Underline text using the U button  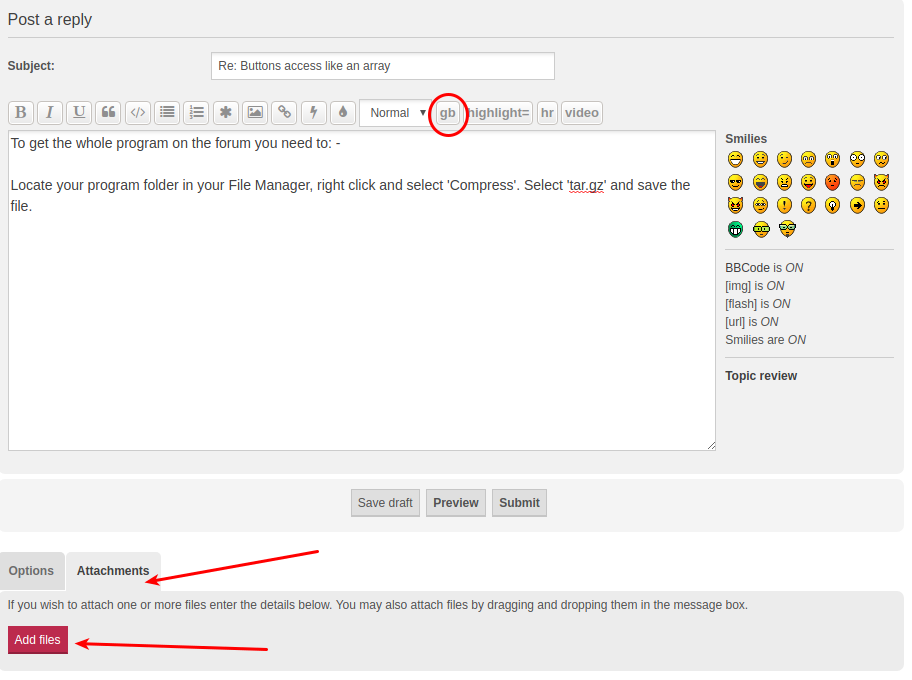pos(79,112)
